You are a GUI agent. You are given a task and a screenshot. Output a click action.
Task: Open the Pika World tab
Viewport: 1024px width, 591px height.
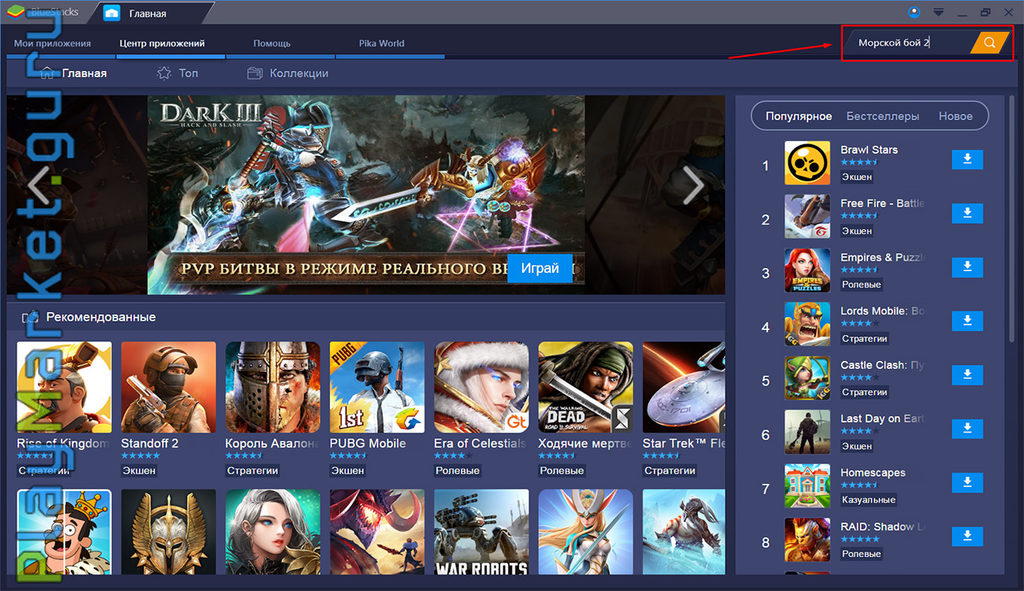click(381, 43)
